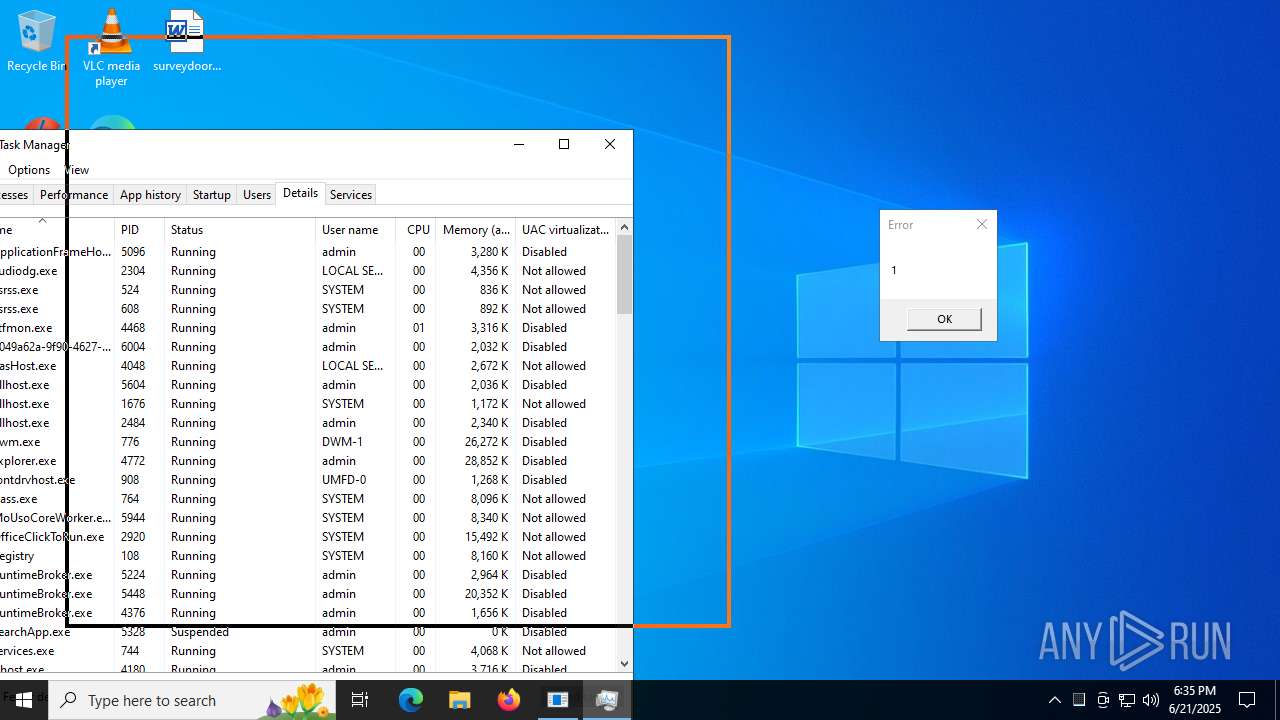The image size is (1280, 720).
Task: Sort by the User name column header
Action: point(356,229)
